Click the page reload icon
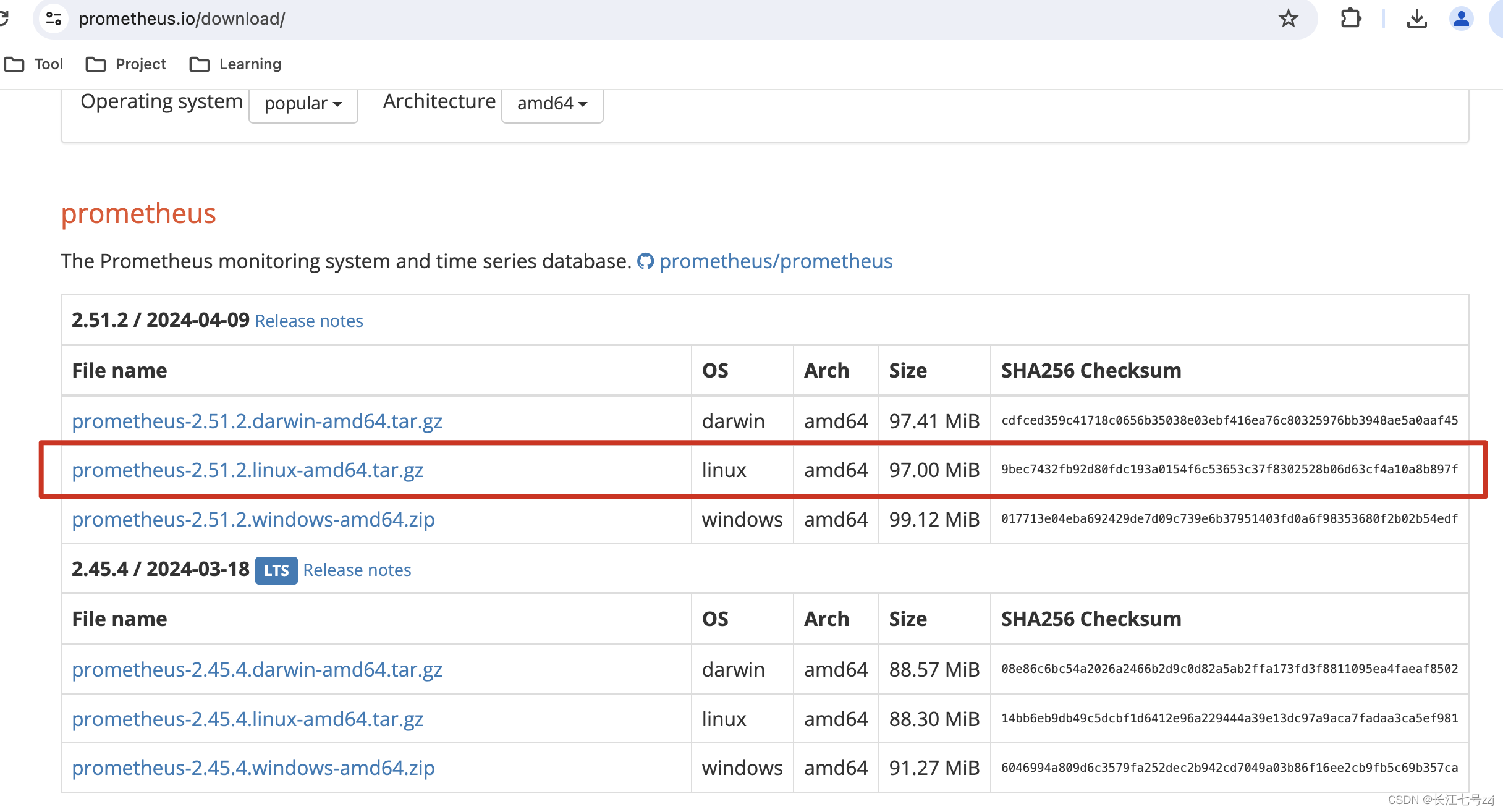The image size is (1503, 812). point(4,19)
